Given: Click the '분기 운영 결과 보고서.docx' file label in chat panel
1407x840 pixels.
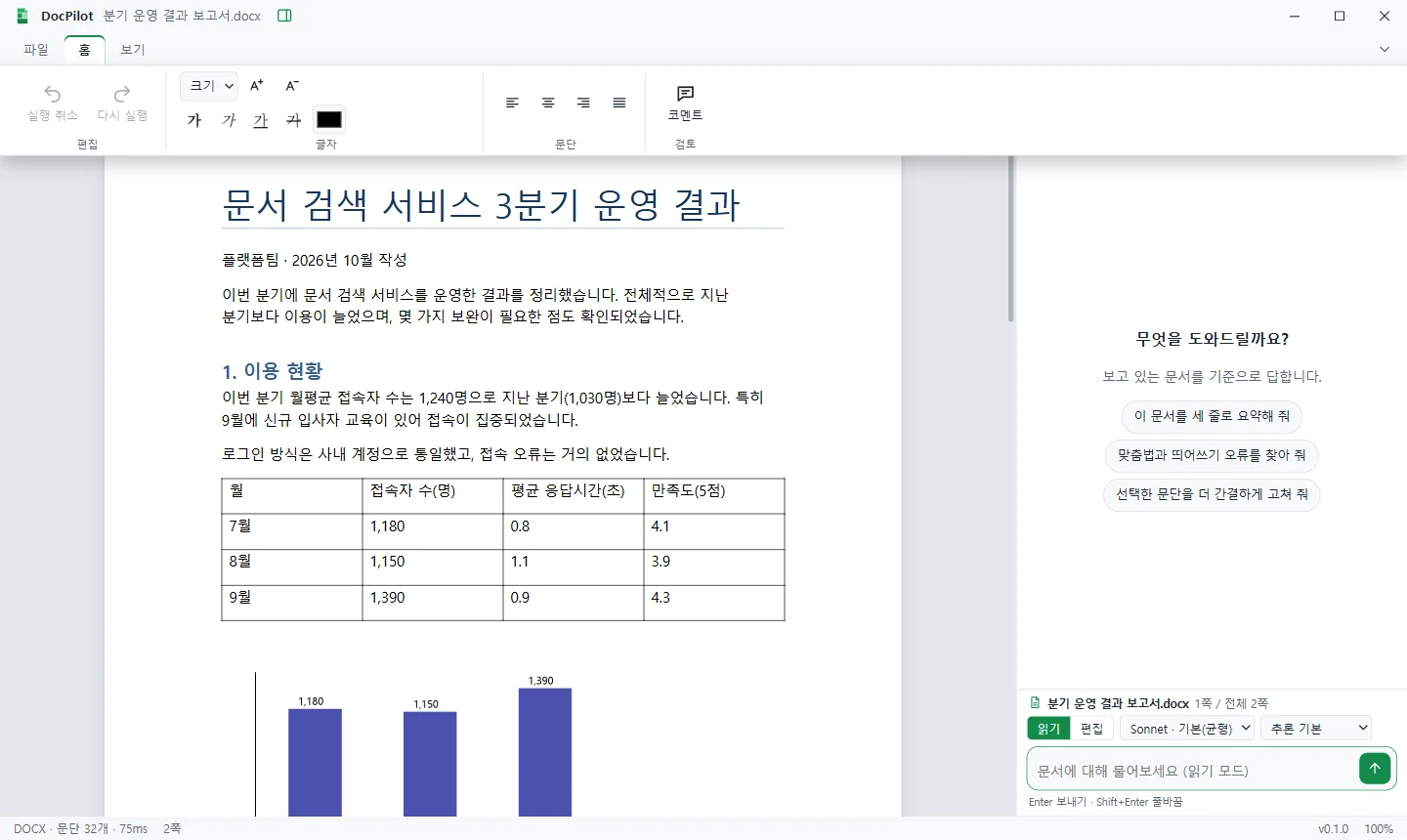Looking at the screenshot, I should click(1118, 703).
